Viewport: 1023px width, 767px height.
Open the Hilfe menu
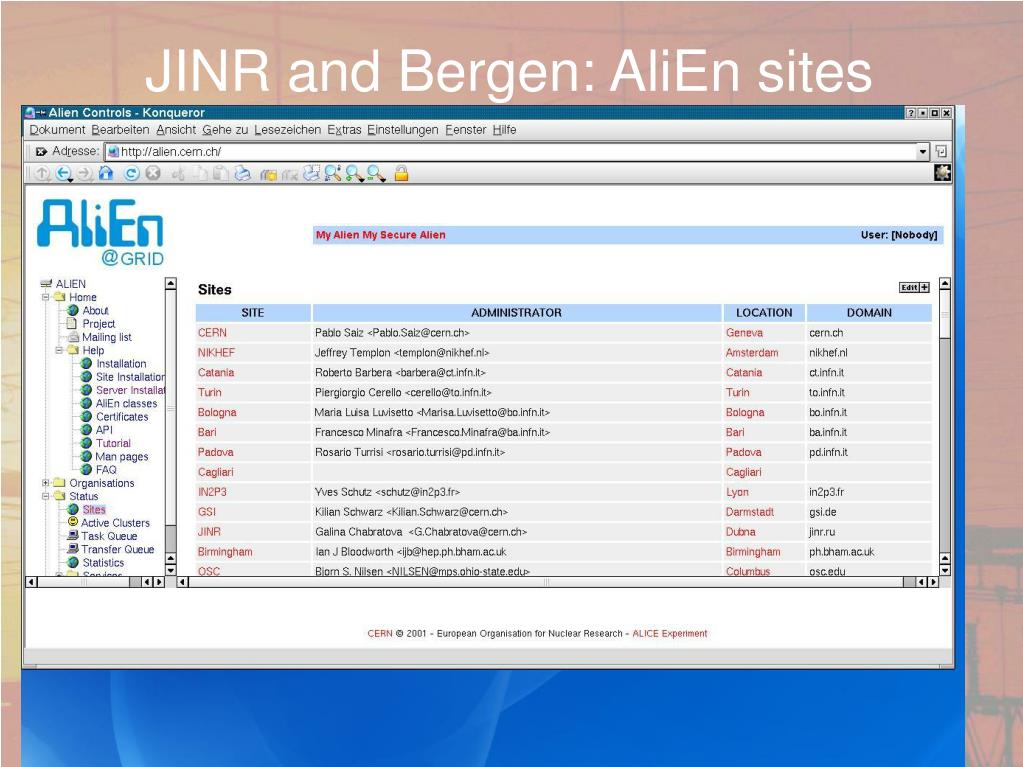[504, 130]
